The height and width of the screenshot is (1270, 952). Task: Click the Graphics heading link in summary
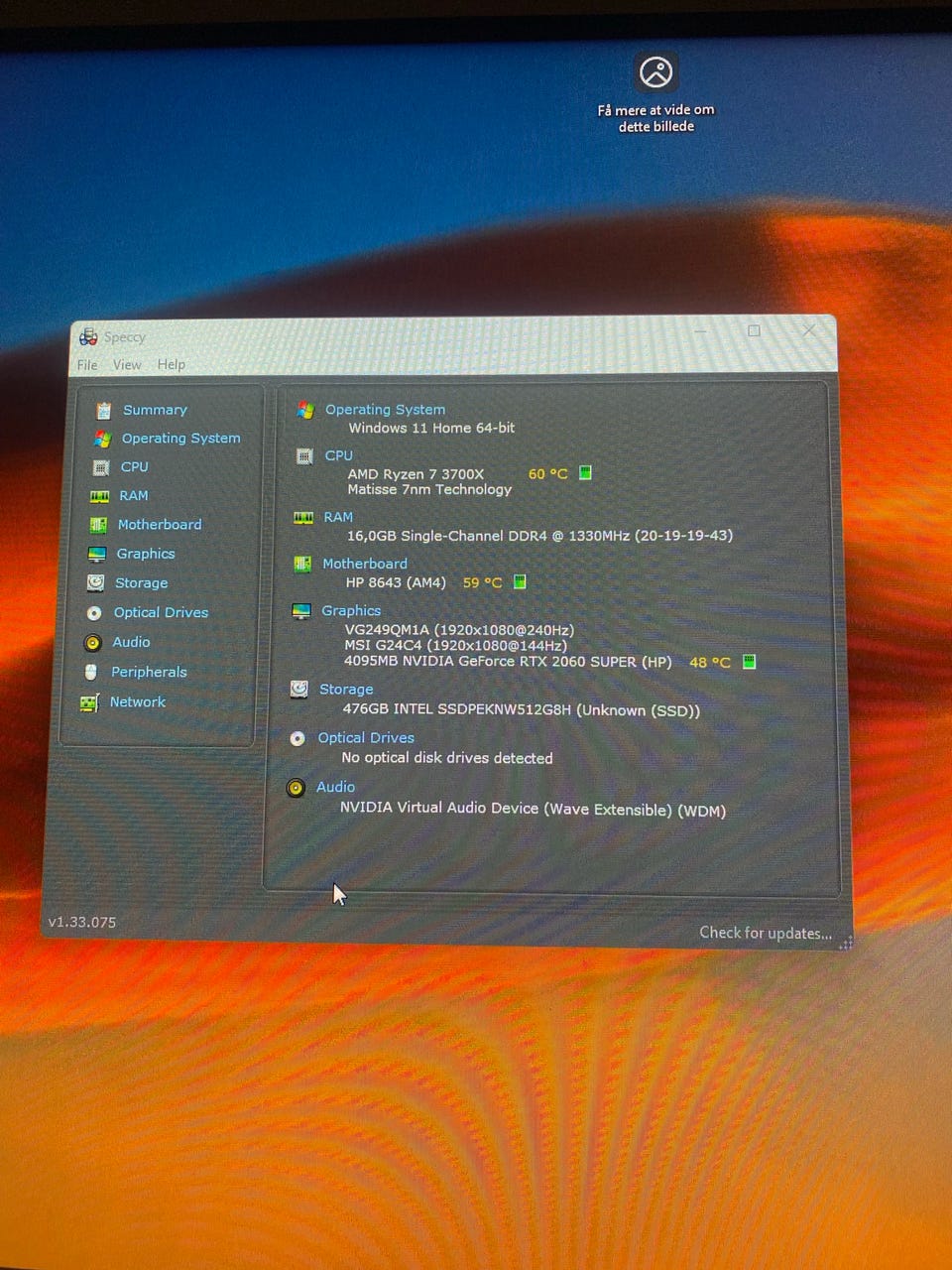[x=351, y=611]
